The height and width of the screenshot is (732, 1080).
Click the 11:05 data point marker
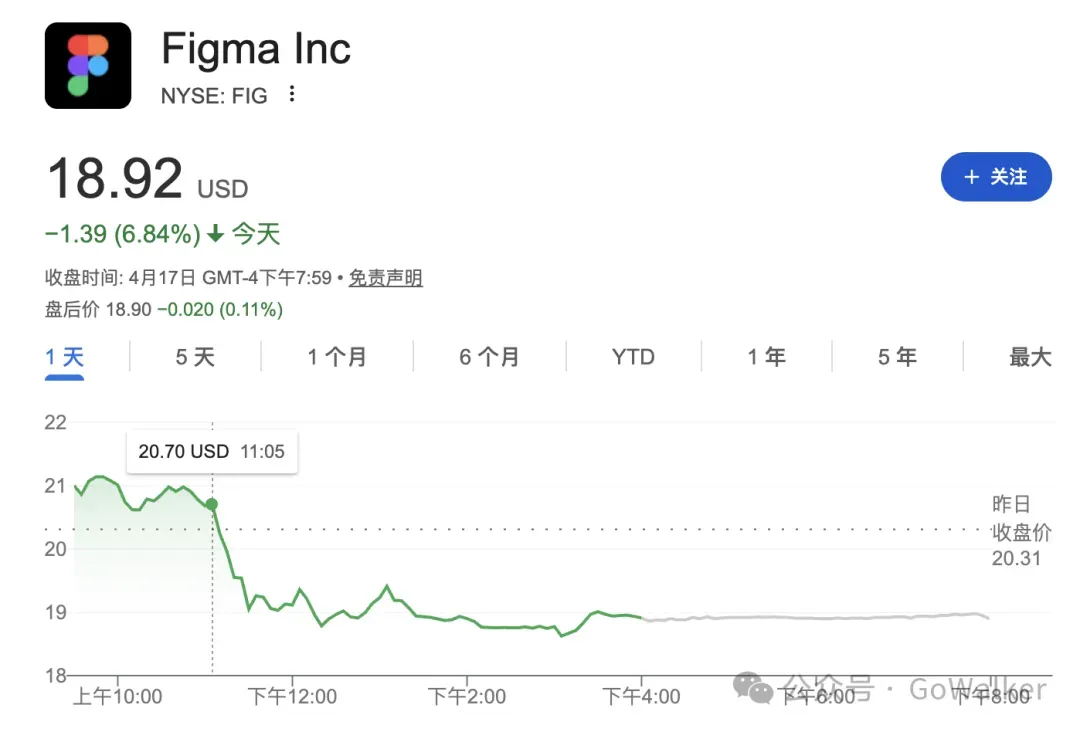coord(211,504)
